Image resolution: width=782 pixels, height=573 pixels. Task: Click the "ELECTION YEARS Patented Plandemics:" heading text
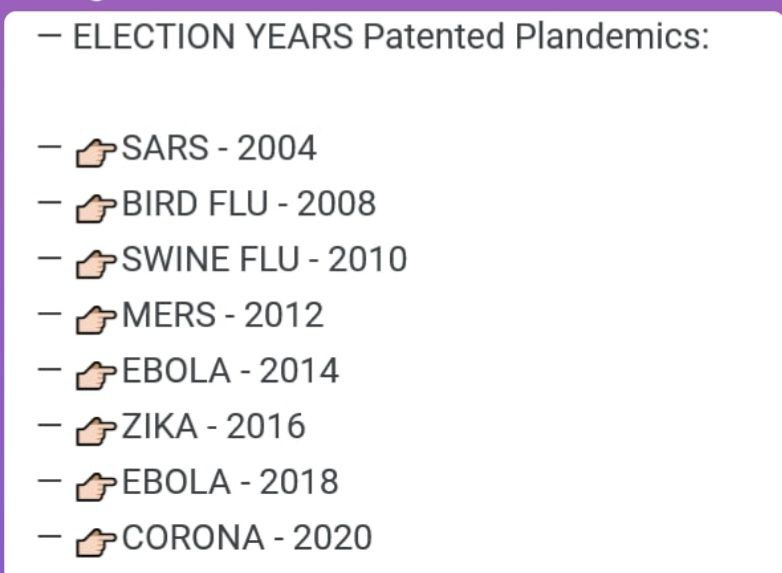[391, 38]
